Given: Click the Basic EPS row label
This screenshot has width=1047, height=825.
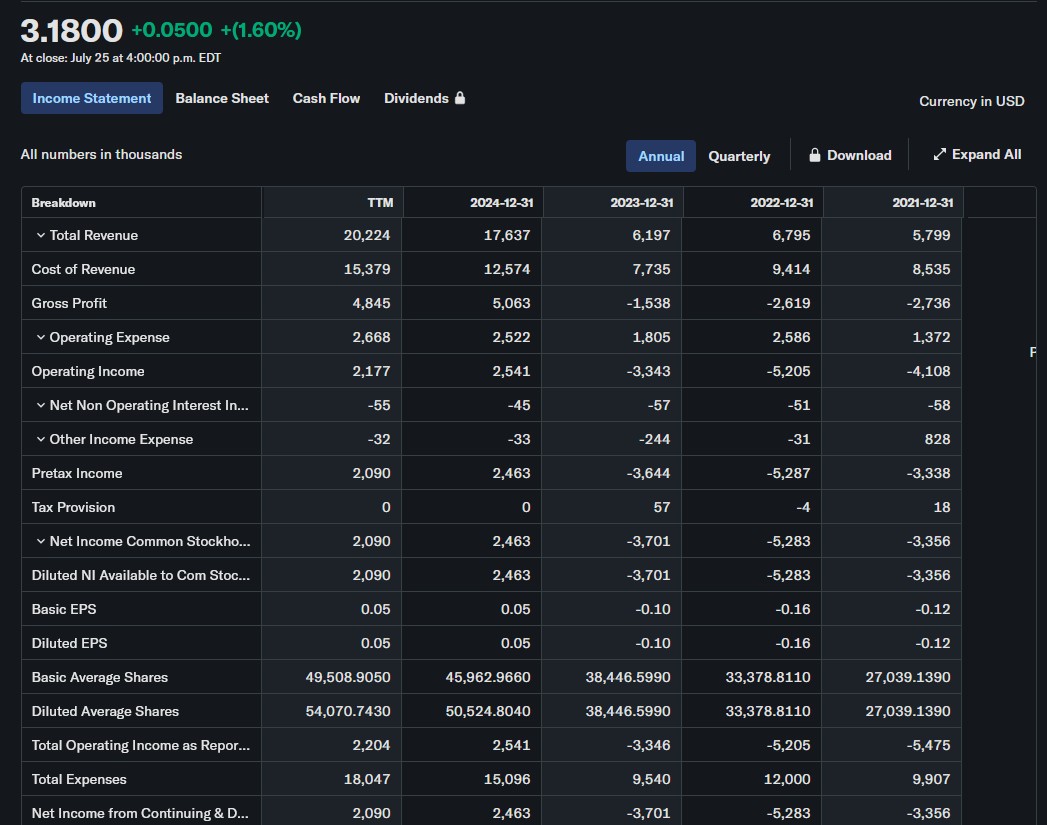Looking at the screenshot, I should [63, 609].
